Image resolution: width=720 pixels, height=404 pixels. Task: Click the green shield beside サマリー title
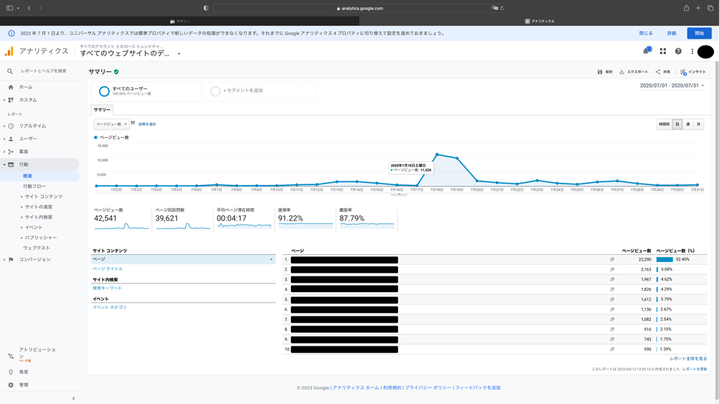[116, 72]
